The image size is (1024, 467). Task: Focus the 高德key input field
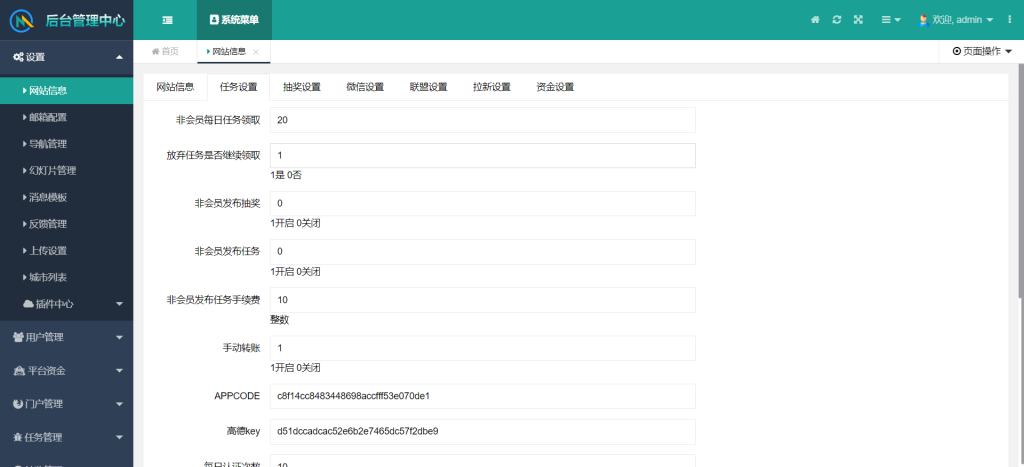pyautogui.click(x=483, y=431)
